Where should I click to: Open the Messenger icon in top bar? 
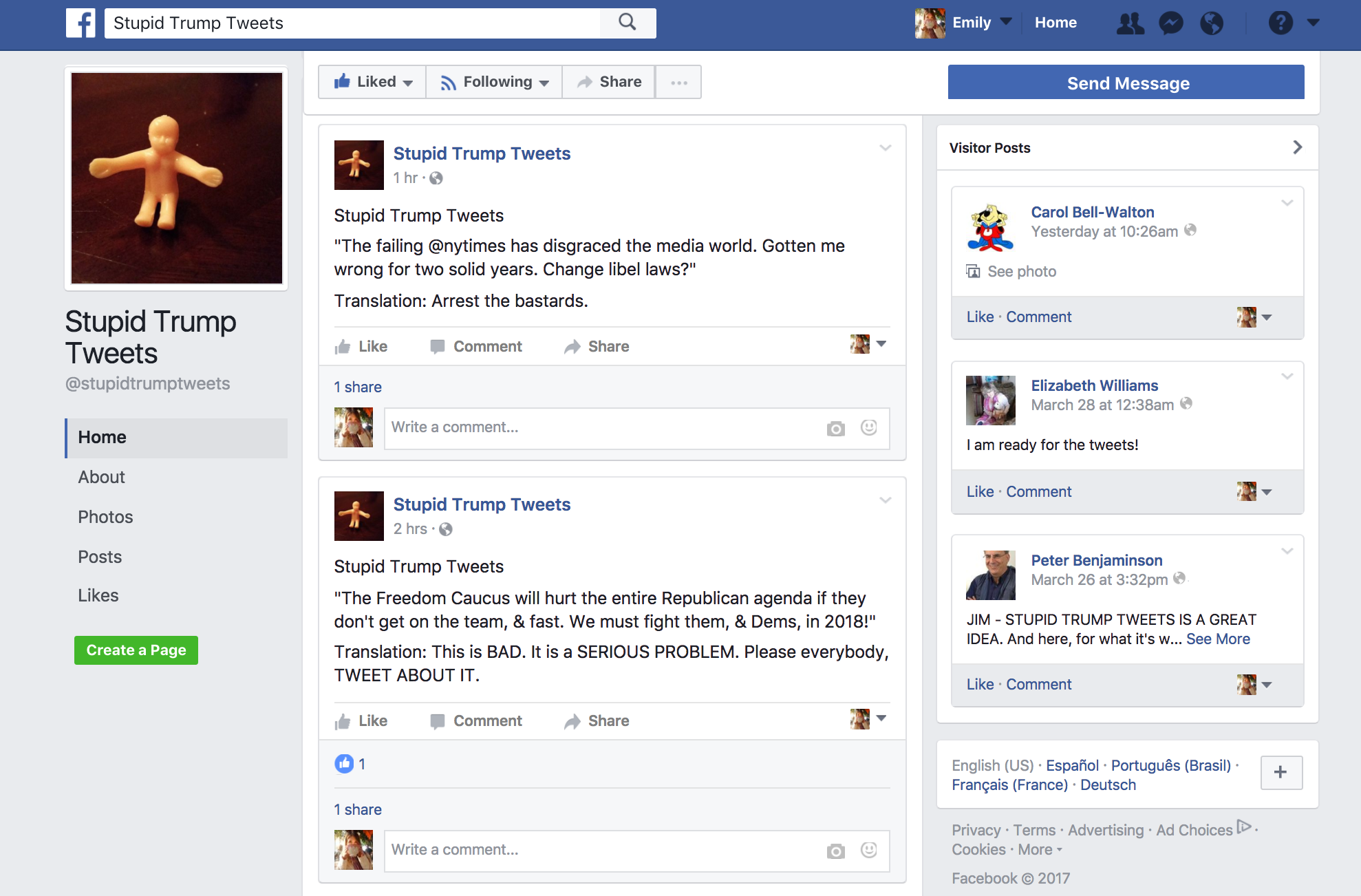(1170, 23)
